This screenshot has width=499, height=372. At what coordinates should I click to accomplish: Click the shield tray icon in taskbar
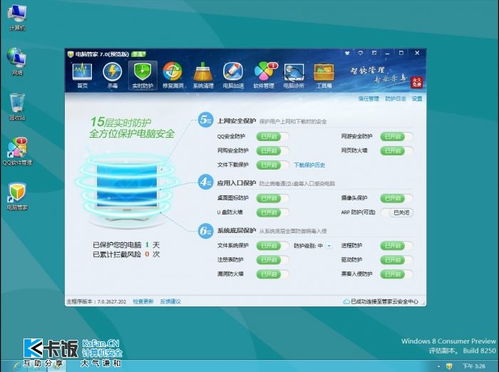click(x=449, y=366)
